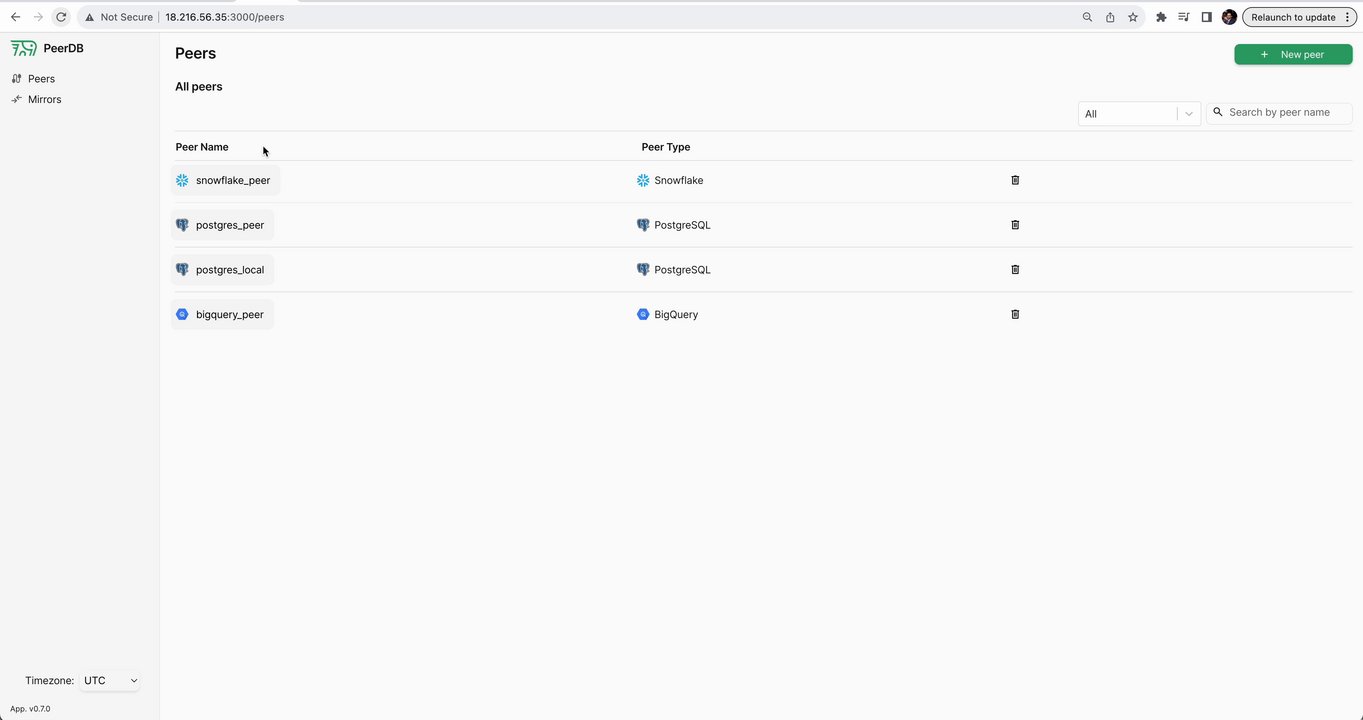The image size is (1363, 720).
Task: Click BigQuery icon beside bigquery_peer name
Action: point(182,314)
